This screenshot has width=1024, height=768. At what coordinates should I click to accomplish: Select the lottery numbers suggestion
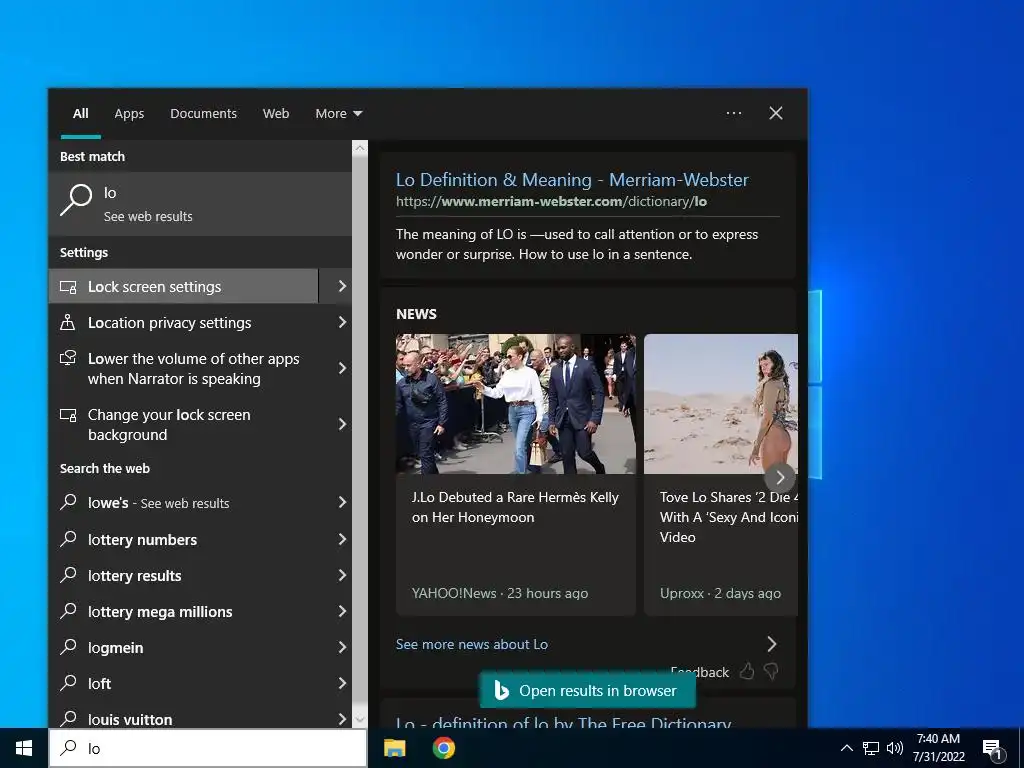click(x=184, y=539)
